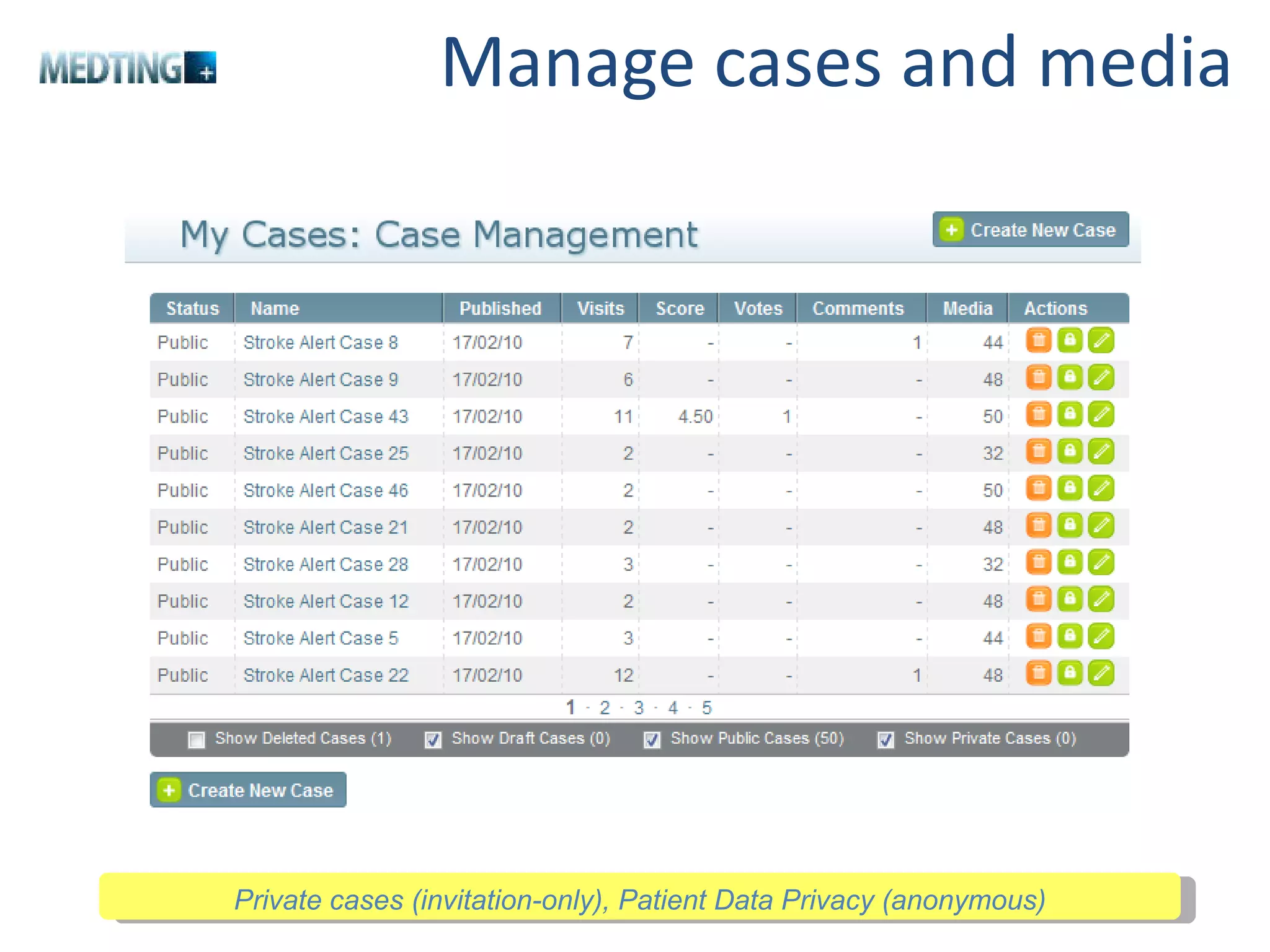Go to page 5 of cases
This screenshot has height=952, width=1270.
pos(707,708)
